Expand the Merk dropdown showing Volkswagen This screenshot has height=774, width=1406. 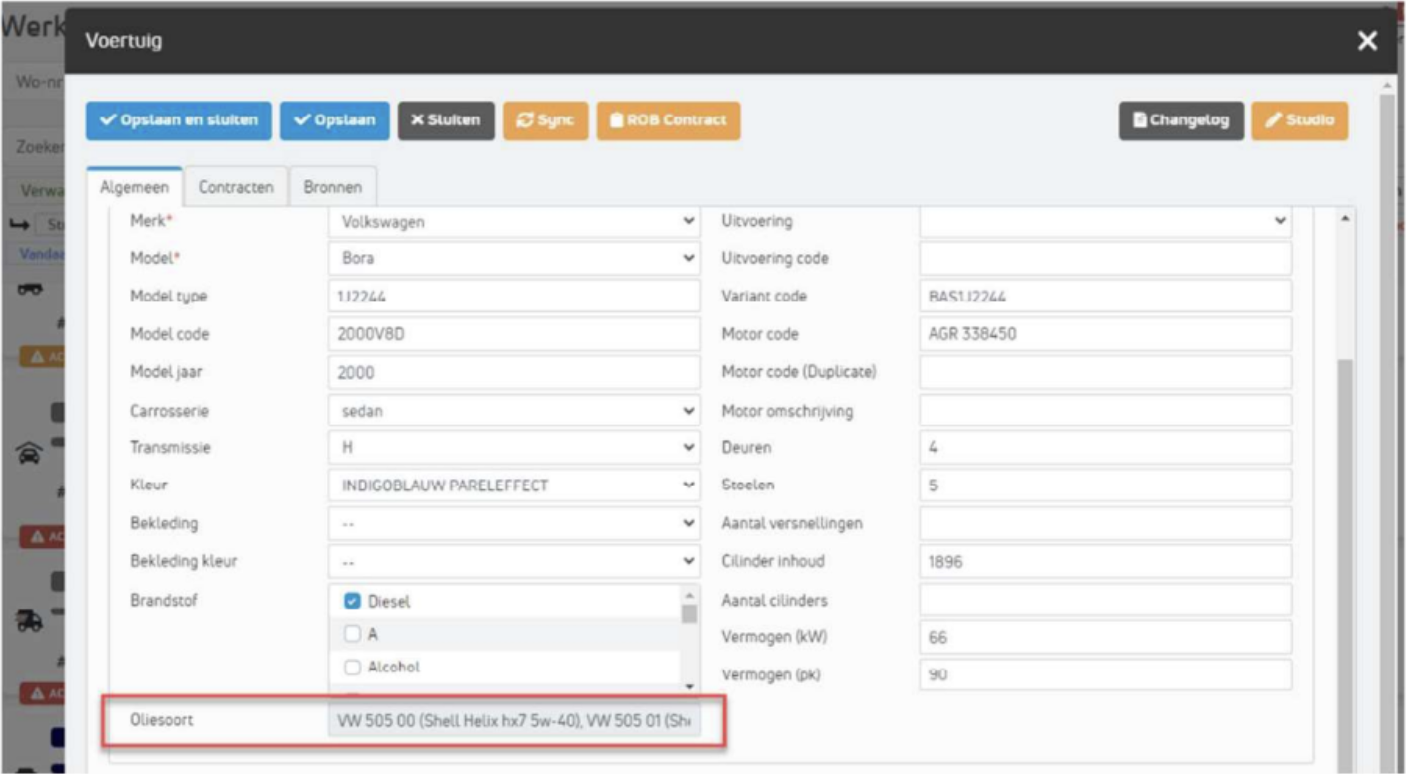[514, 222]
